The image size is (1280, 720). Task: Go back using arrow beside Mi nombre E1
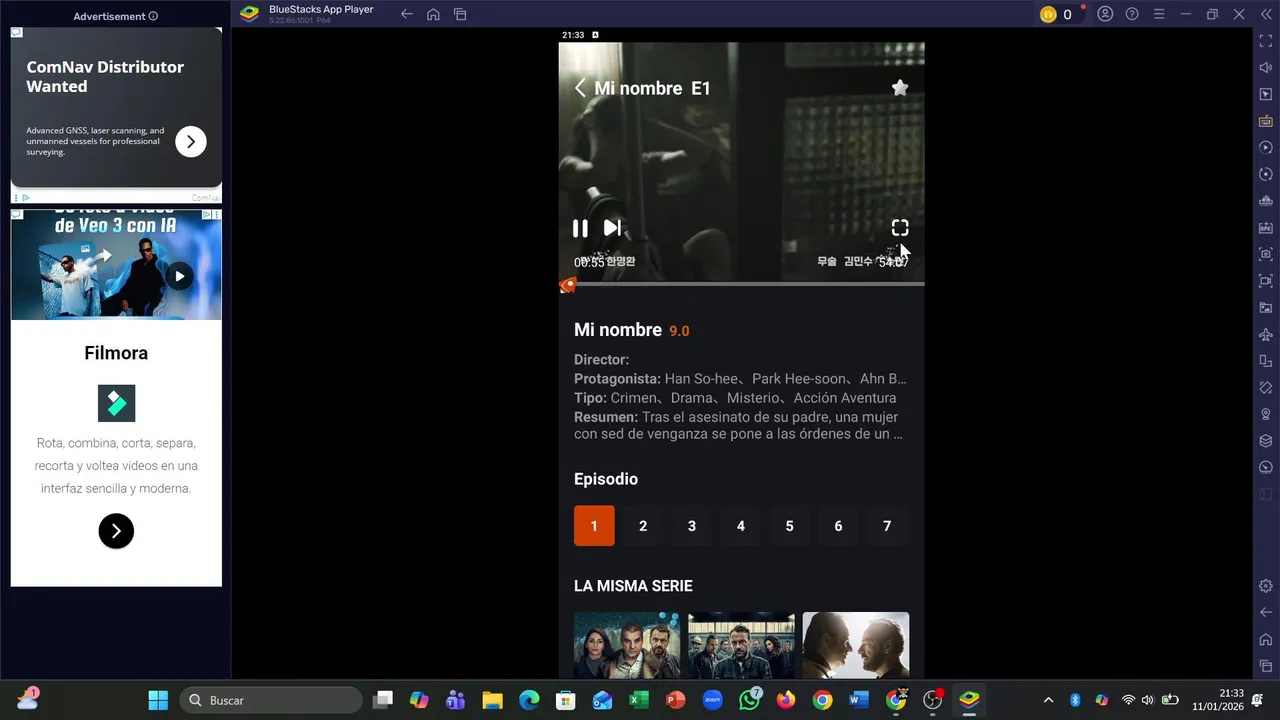pos(580,88)
